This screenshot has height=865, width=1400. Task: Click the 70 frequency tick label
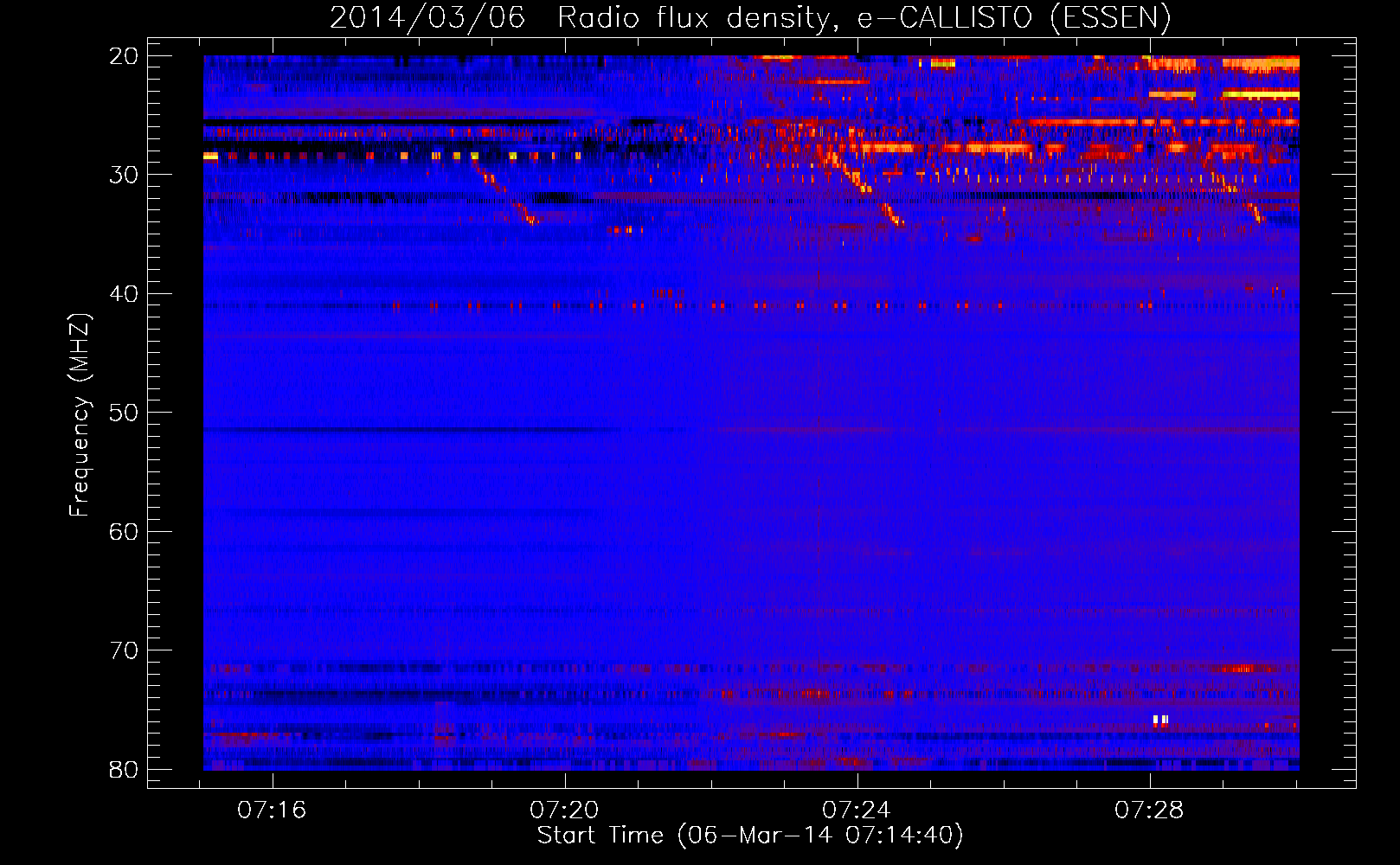point(124,650)
